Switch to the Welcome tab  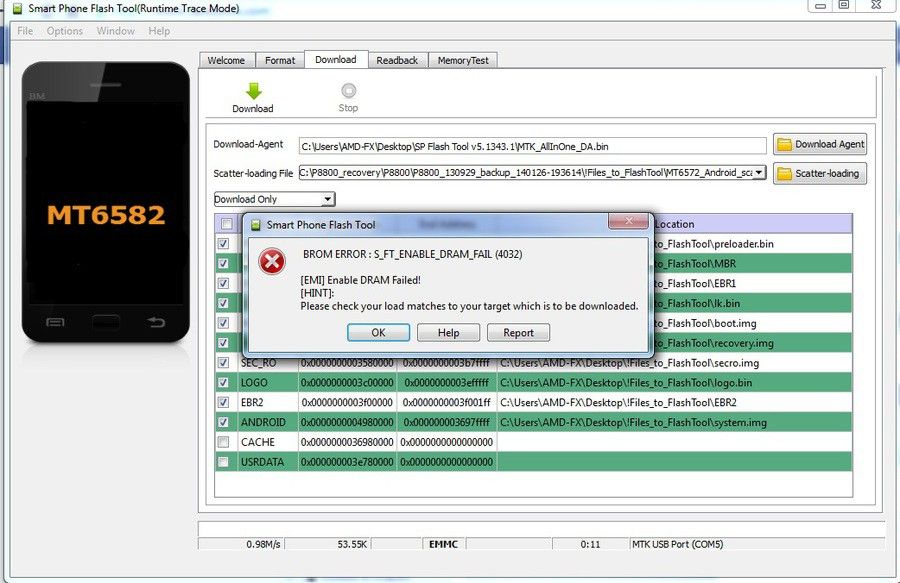pos(226,60)
